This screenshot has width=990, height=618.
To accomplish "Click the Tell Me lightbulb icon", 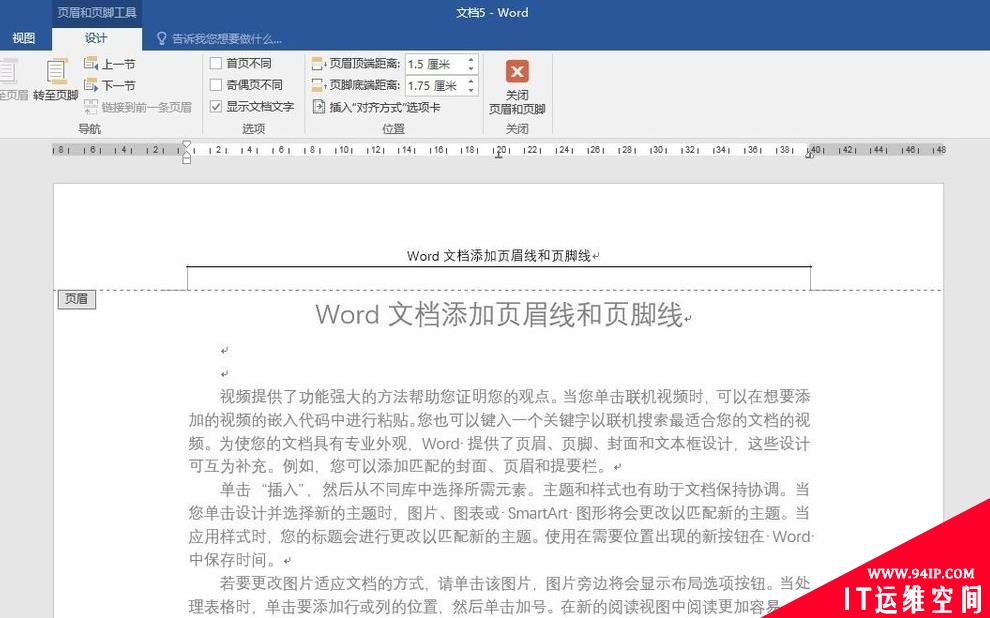I will 162,39.
